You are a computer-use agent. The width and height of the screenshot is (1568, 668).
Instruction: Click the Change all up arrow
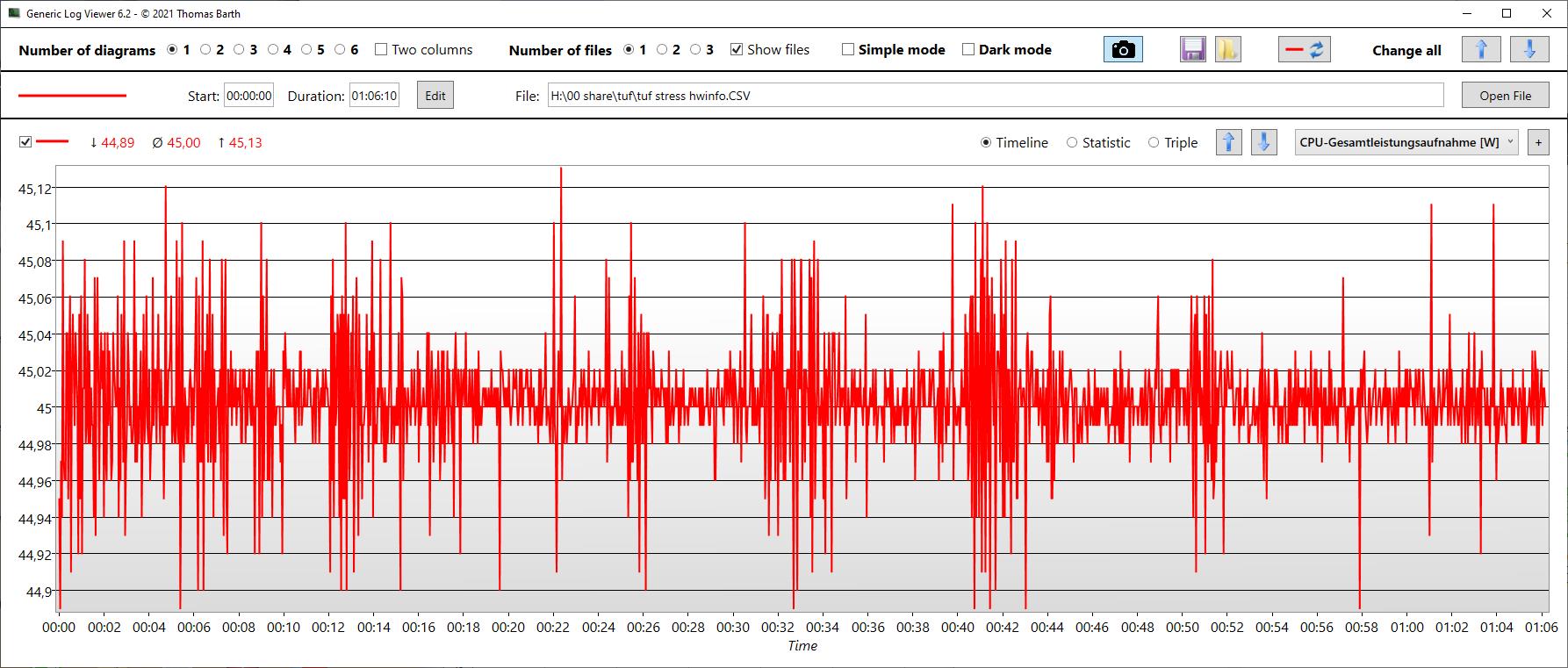(x=1481, y=50)
